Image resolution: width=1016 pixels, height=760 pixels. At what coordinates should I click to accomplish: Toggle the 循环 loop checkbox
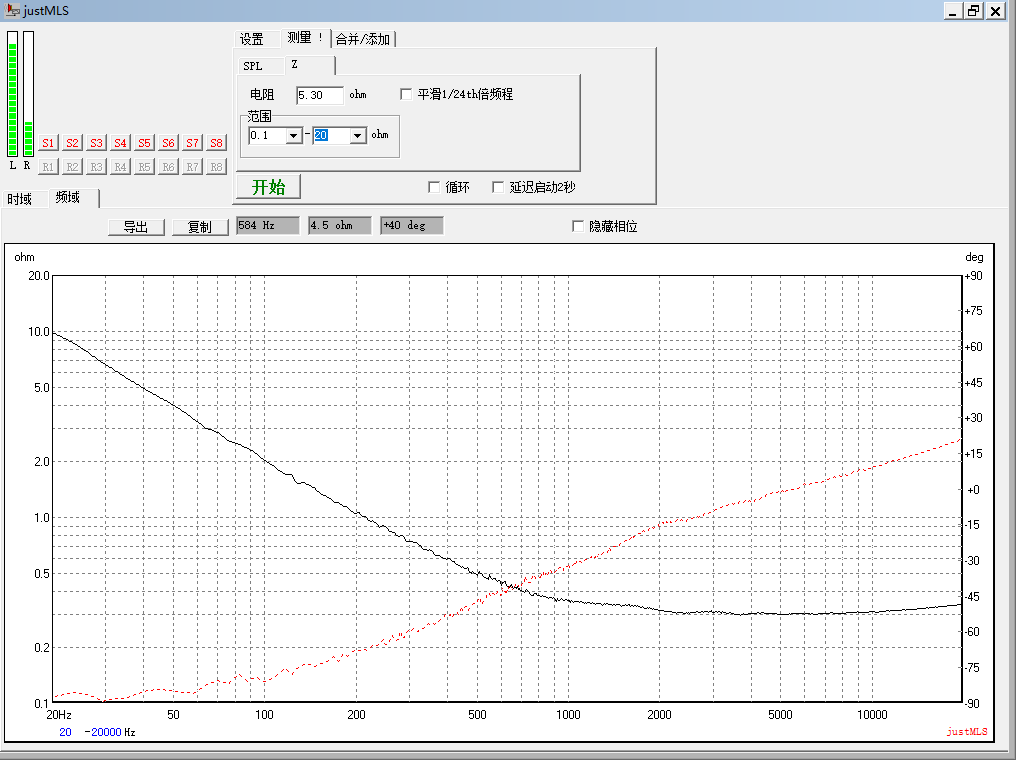[x=434, y=187]
